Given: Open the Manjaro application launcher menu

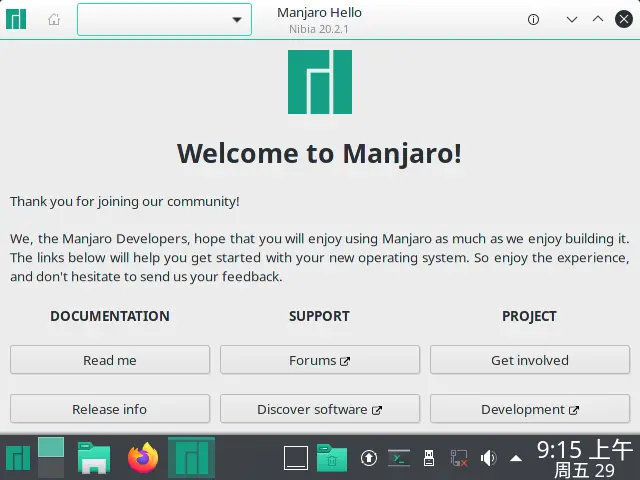Looking at the screenshot, I should tap(17, 458).
